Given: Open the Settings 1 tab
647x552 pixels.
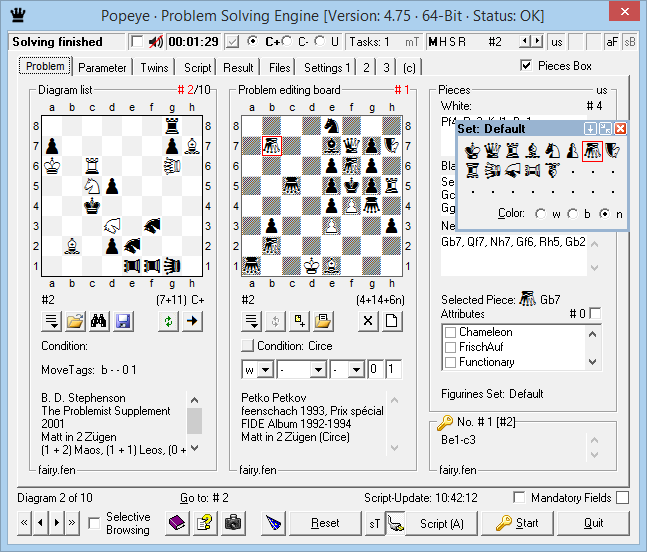Looking at the screenshot, I should pos(327,67).
